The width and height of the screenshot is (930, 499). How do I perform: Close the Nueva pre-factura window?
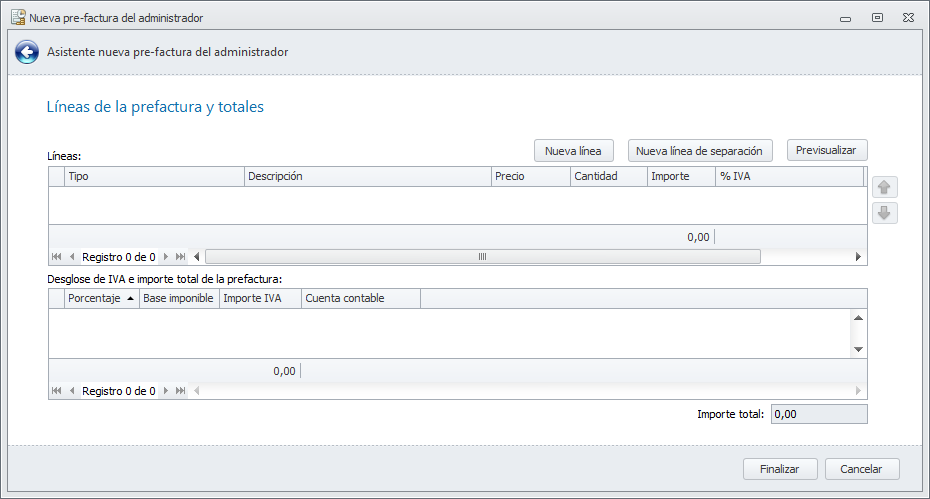click(x=908, y=18)
